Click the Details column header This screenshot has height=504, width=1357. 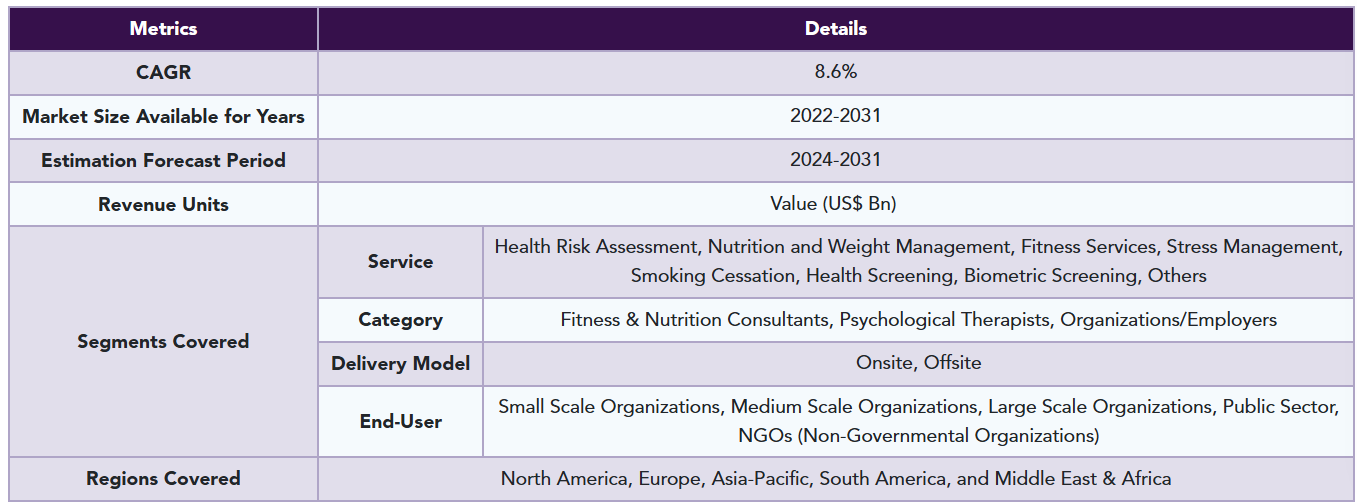(835, 29)
